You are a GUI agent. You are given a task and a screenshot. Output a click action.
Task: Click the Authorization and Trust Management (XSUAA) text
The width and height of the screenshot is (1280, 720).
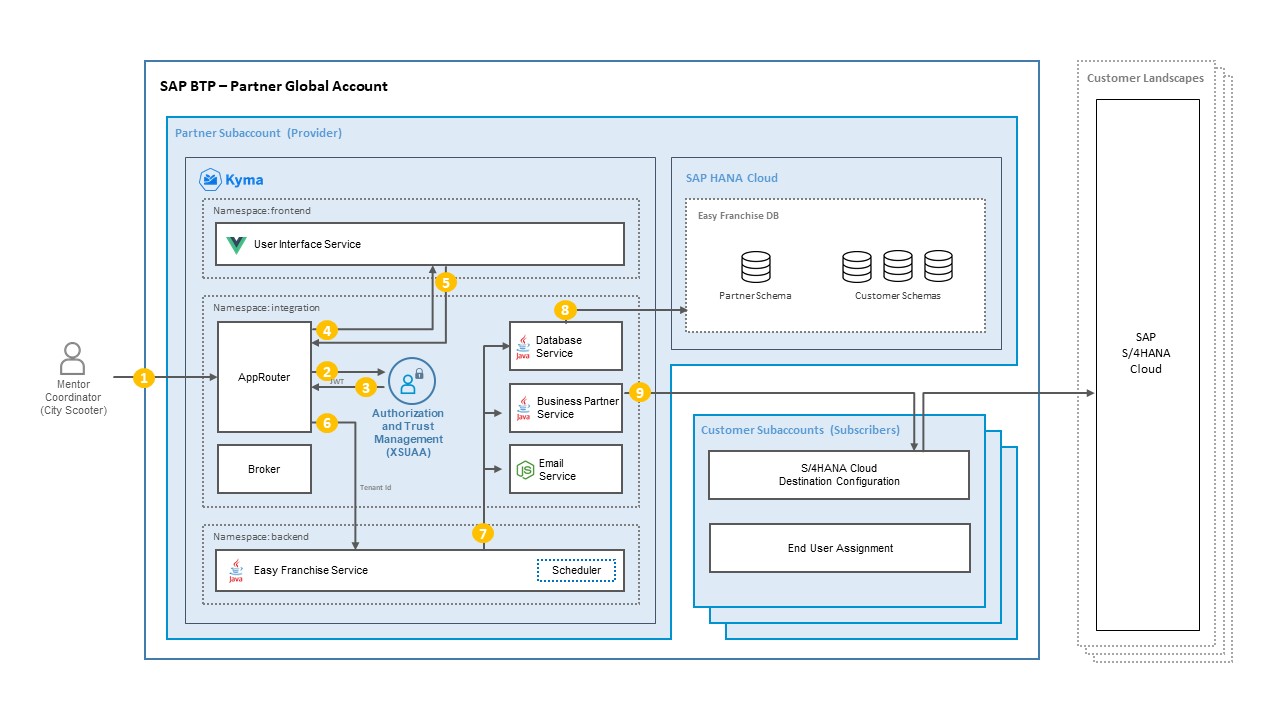(x=407, y=433)
